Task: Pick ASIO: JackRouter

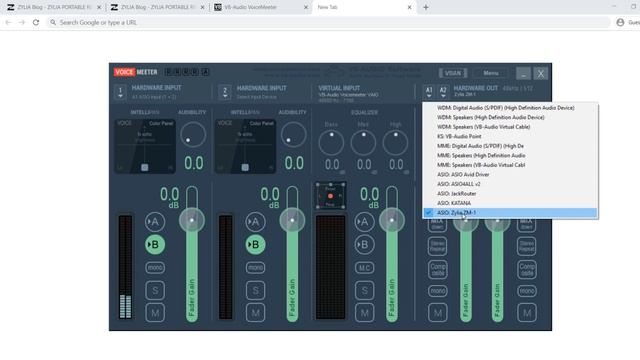Action: click(x=510, y=193)
